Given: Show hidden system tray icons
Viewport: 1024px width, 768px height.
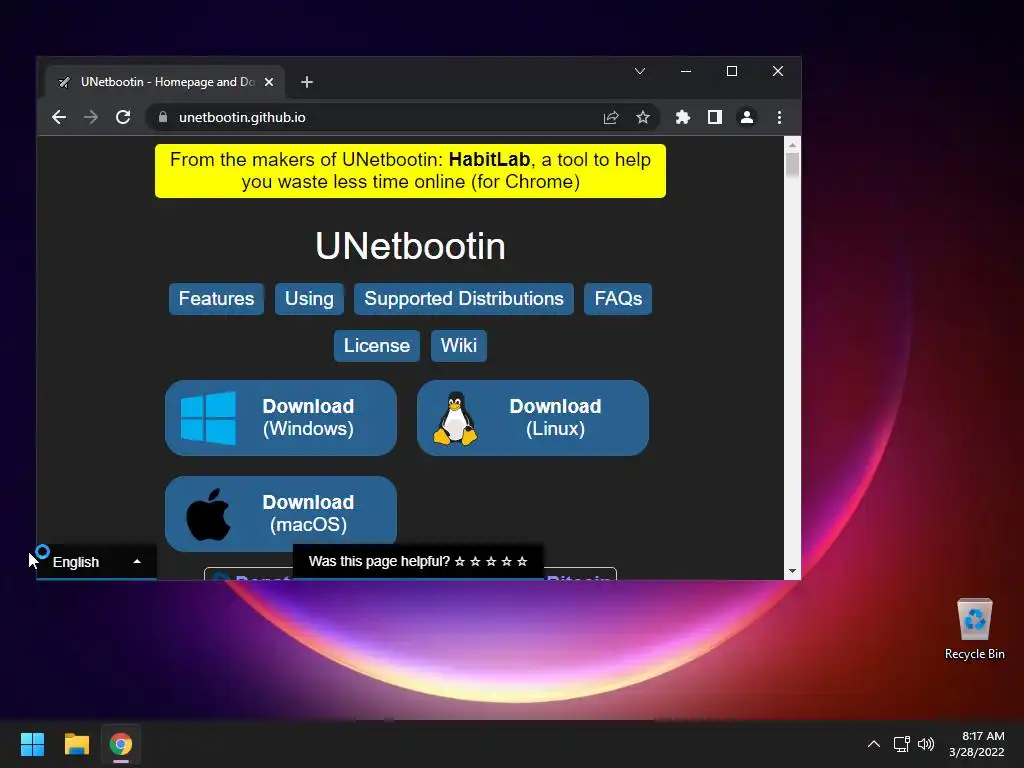Looking at the screenshot, I should pyautogui.click(x=873, y=744).
